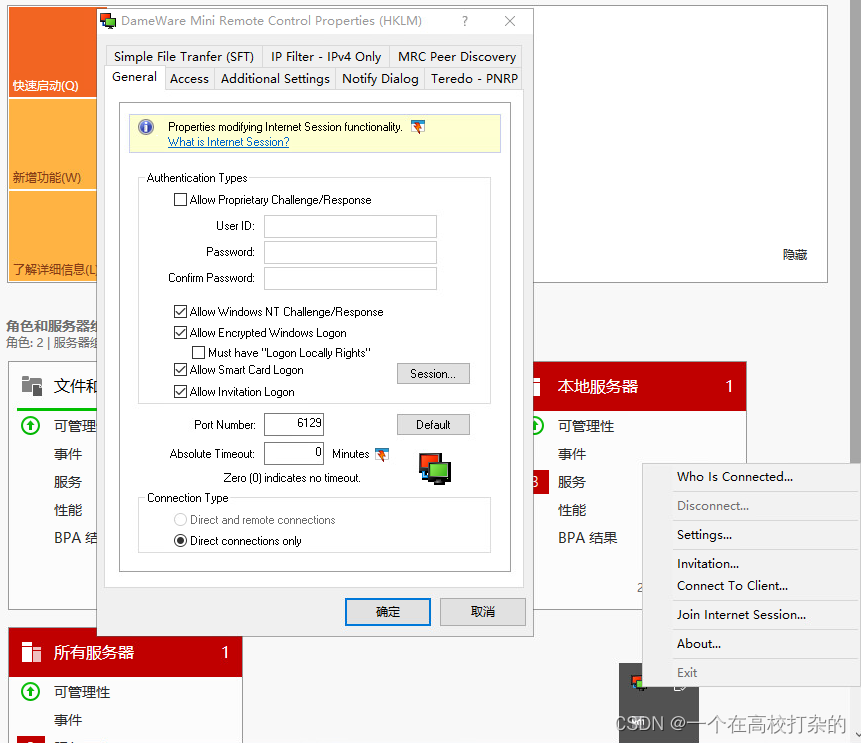
Task: Open the Notify Dialog tab
Action: point(380,79)
